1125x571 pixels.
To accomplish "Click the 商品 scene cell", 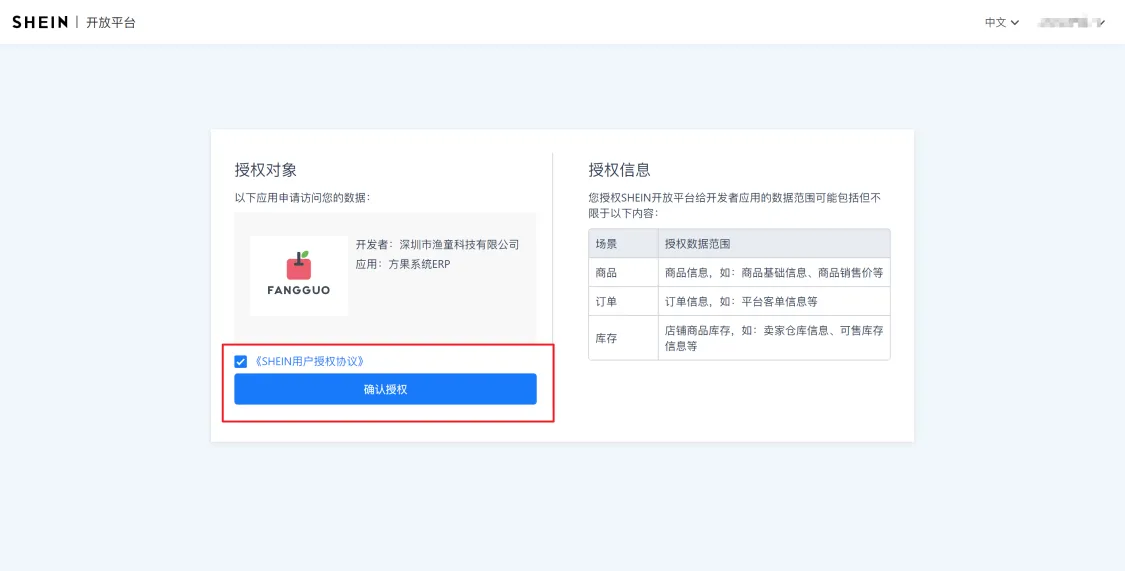I will pos(623,273).
